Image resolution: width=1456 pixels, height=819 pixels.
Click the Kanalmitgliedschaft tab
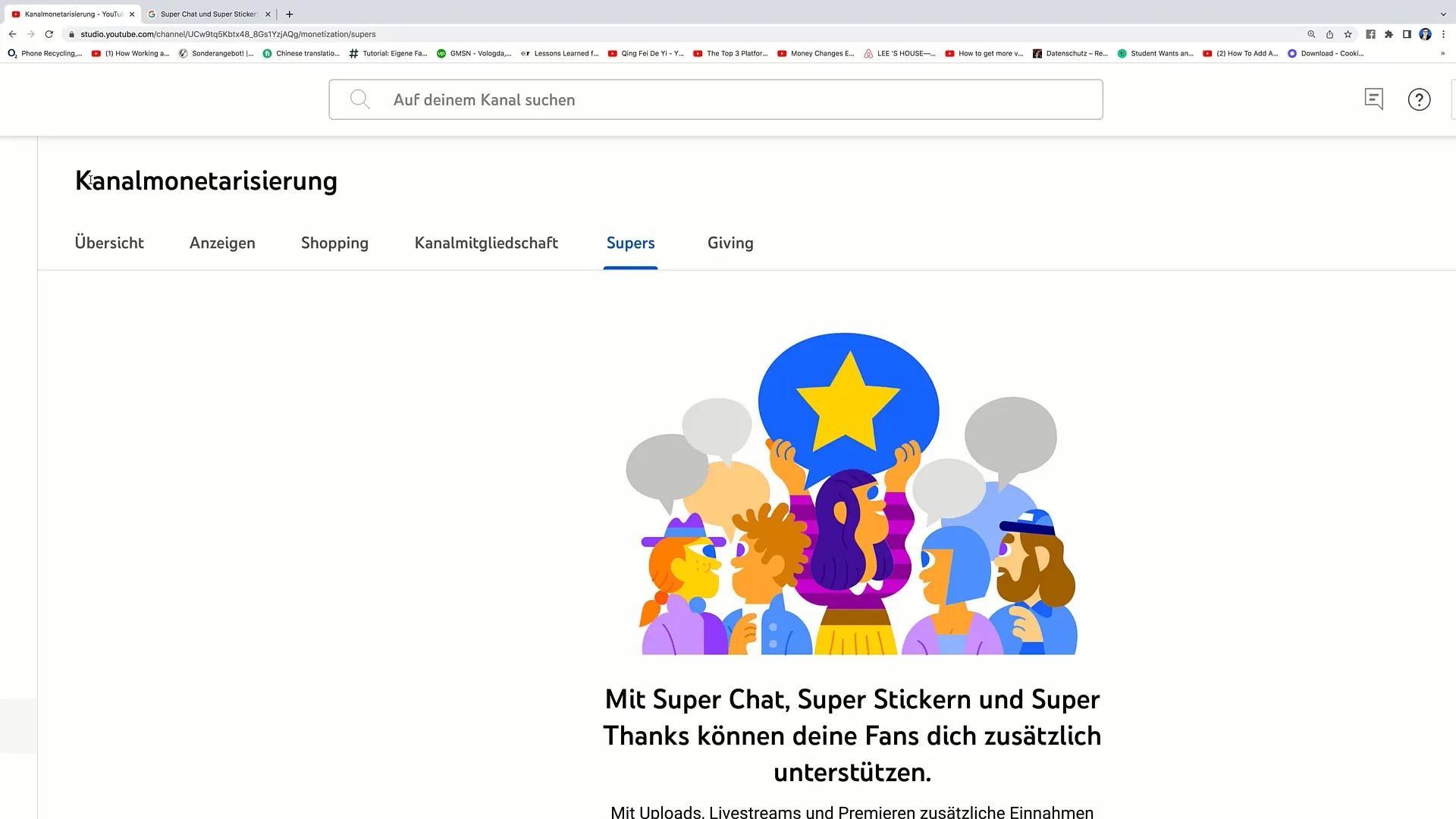(x=485, y=242)
